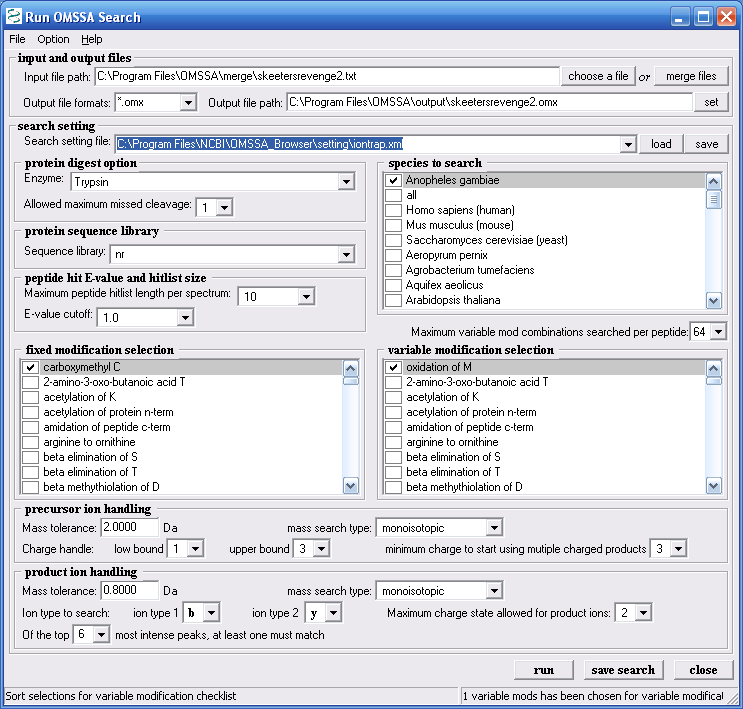743x709 pixels.
Task: Check variable modification acetylation of protein n-term
Action: pos(393,412)
